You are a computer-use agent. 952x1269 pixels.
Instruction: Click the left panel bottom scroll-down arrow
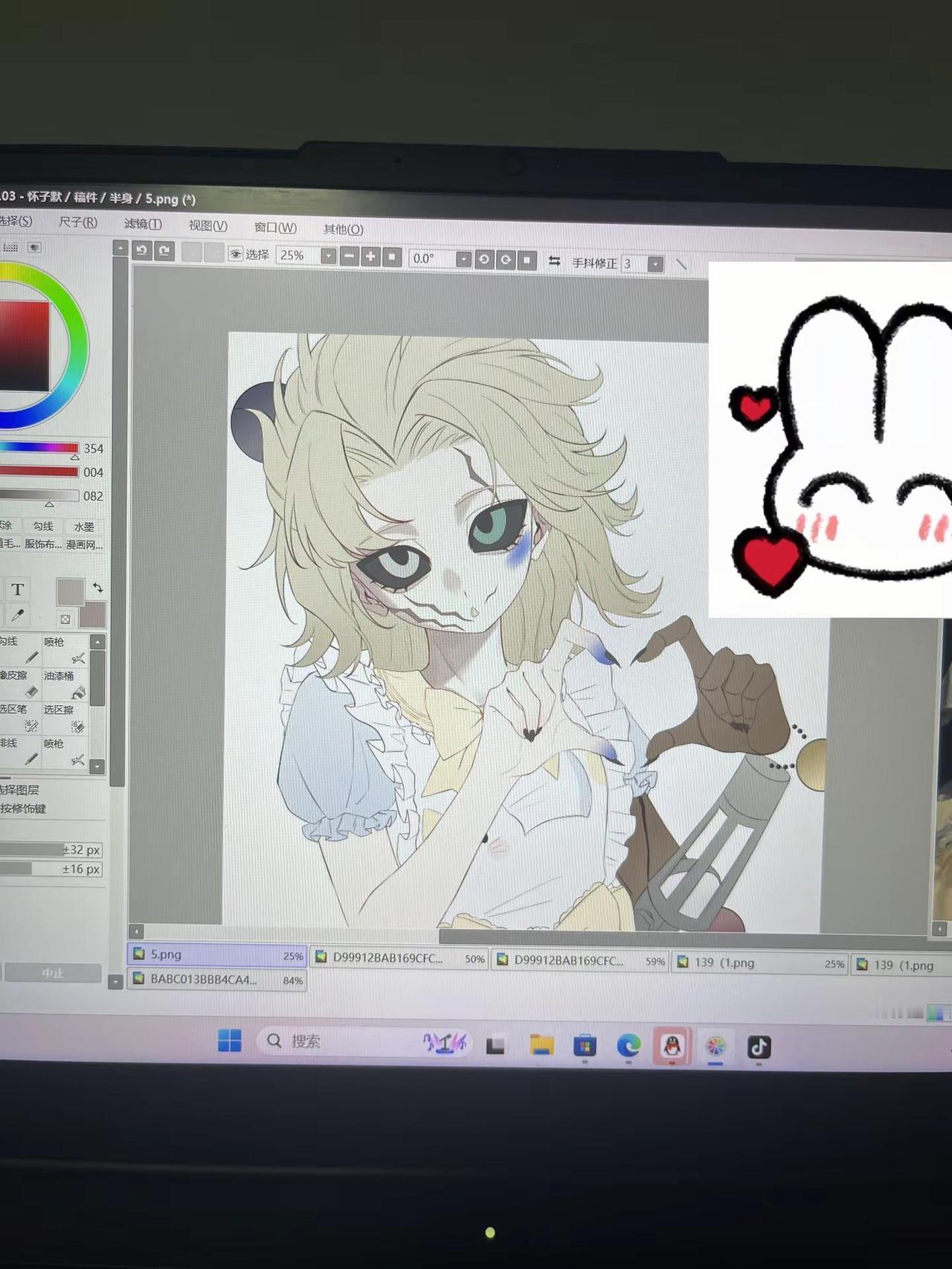point(115,982)
